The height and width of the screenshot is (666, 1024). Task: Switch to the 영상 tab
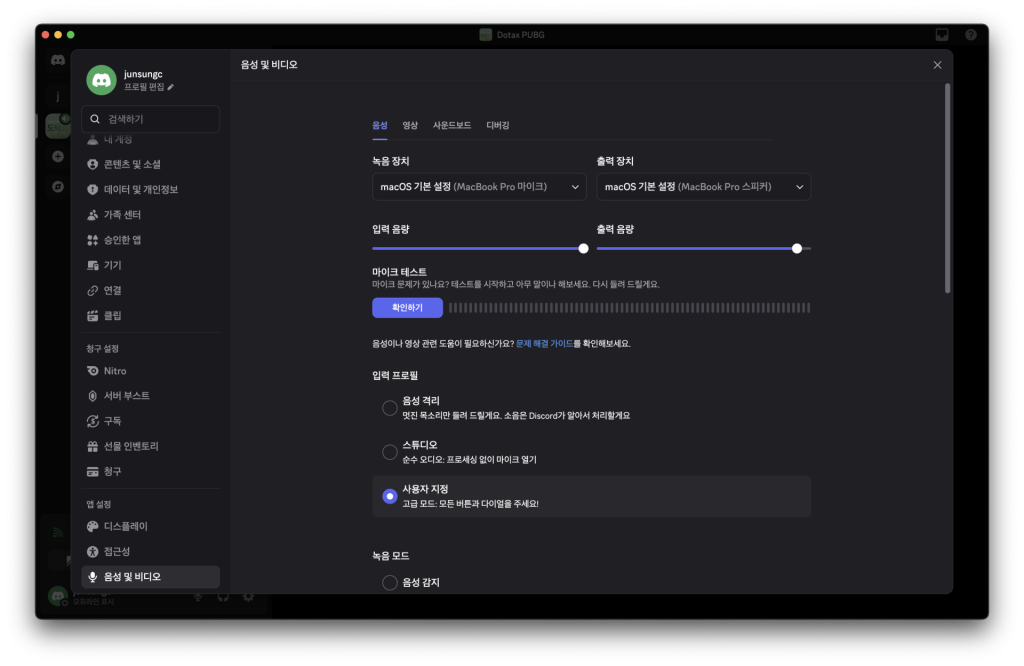click(x=410, y=126)
